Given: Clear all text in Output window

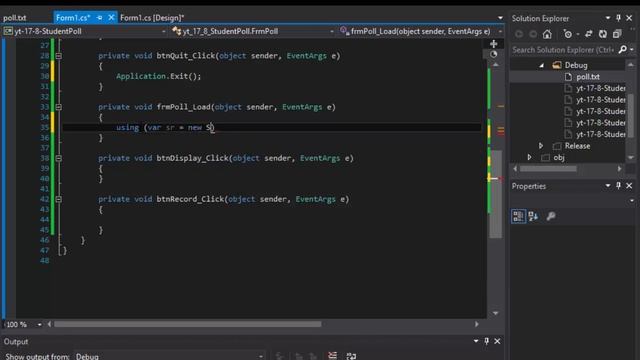Looking at the screenshot, I should pos(333,356).
